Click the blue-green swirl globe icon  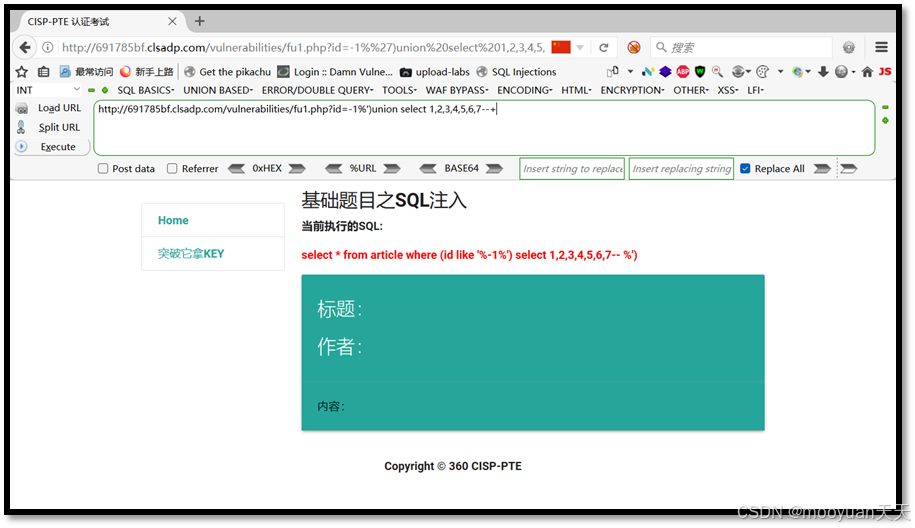(797, 72)
